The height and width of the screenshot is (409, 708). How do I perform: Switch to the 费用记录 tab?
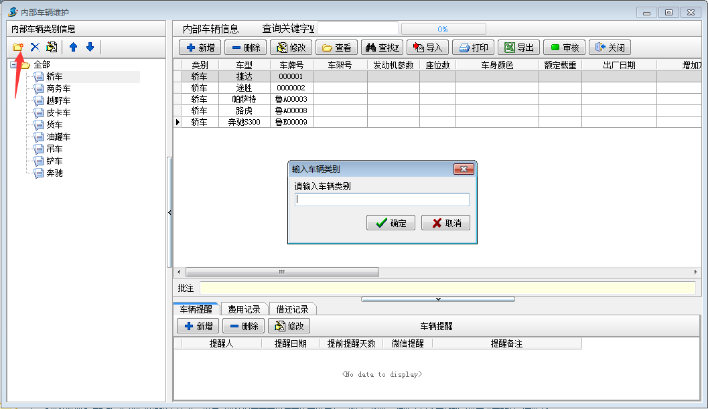click(243, 309)
